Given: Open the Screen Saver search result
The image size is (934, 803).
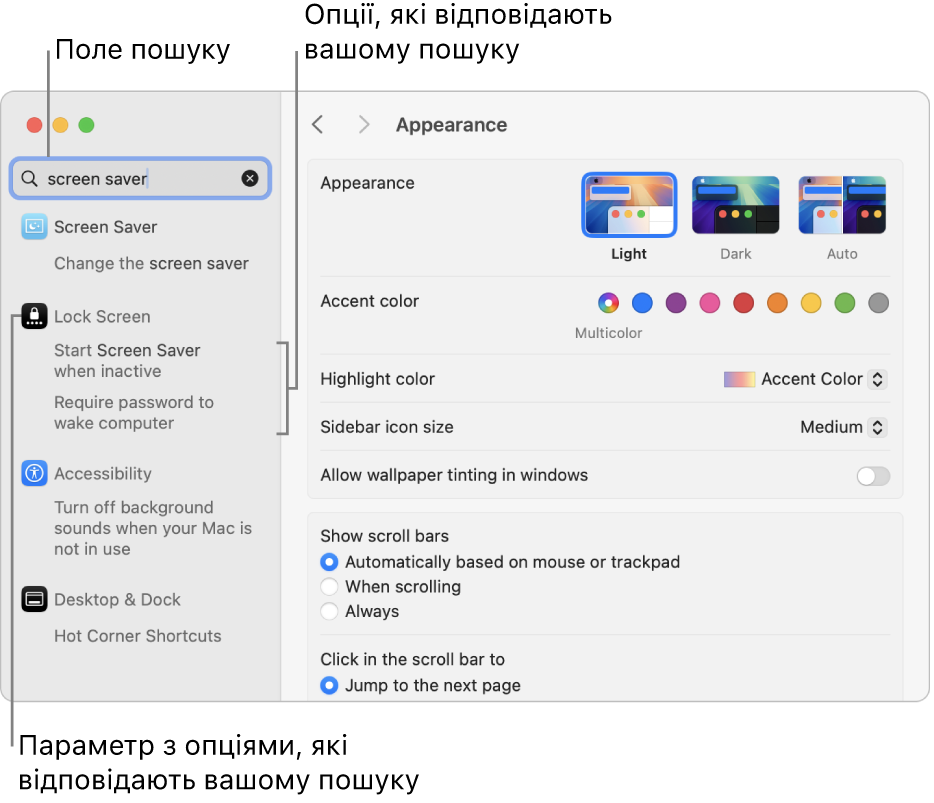Looking at the screenshot, I should (x=105, y=227).
